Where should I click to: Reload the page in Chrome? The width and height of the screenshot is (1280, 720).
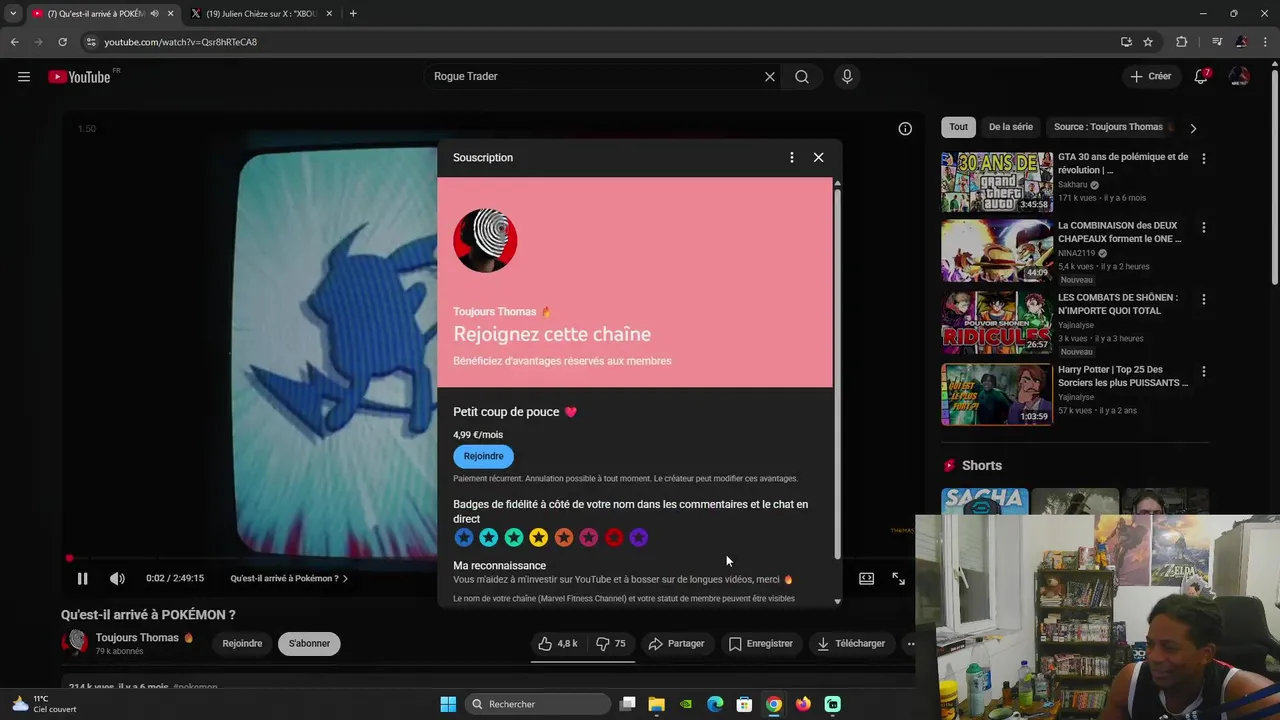pyautogui.click(x=62, y=42)
